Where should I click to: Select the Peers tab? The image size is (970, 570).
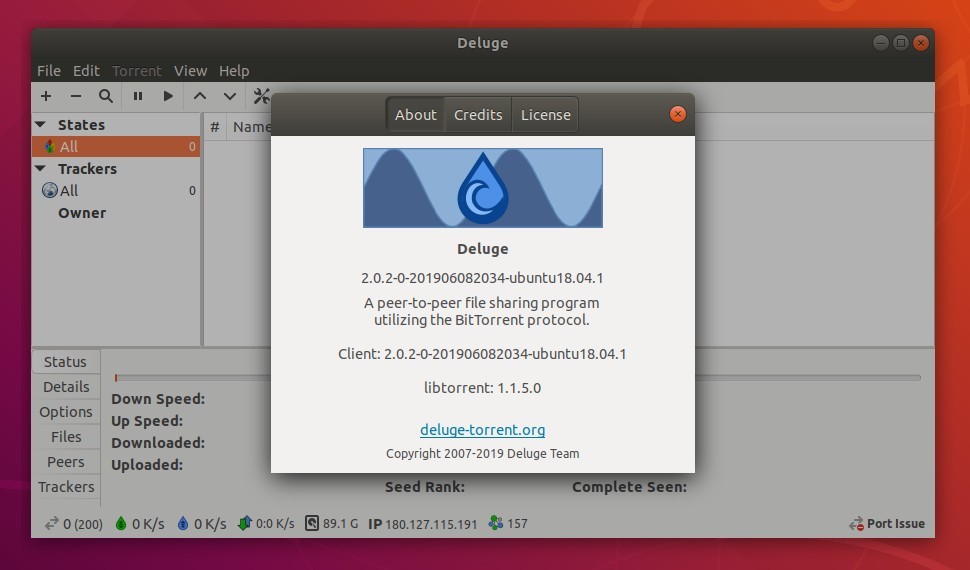(x=66, y=462)
